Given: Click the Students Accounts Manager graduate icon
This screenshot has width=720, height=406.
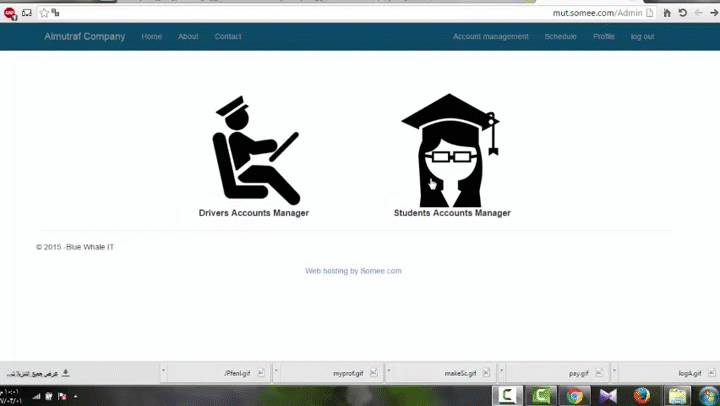Looking at the screenshot, I should click(450, 151).
